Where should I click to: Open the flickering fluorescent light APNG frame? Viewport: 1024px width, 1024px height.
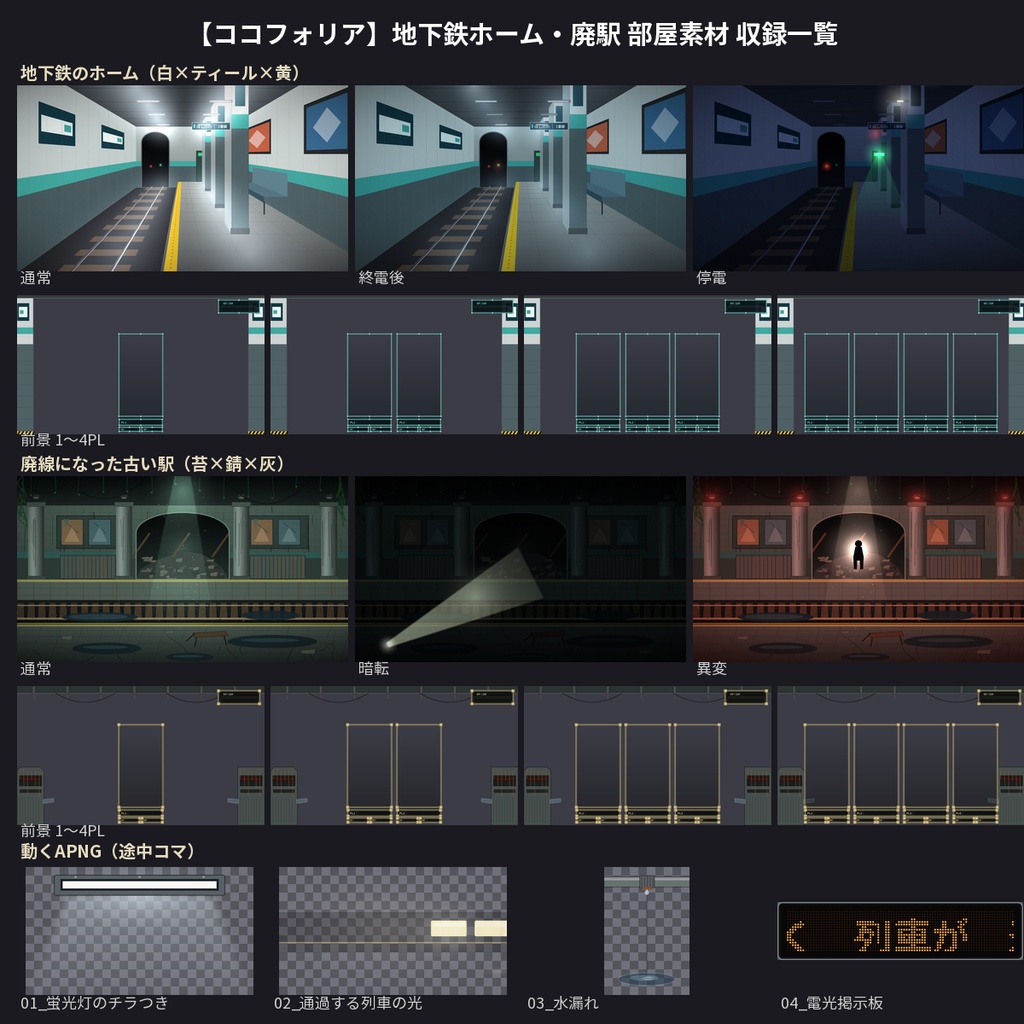point(139,931)
